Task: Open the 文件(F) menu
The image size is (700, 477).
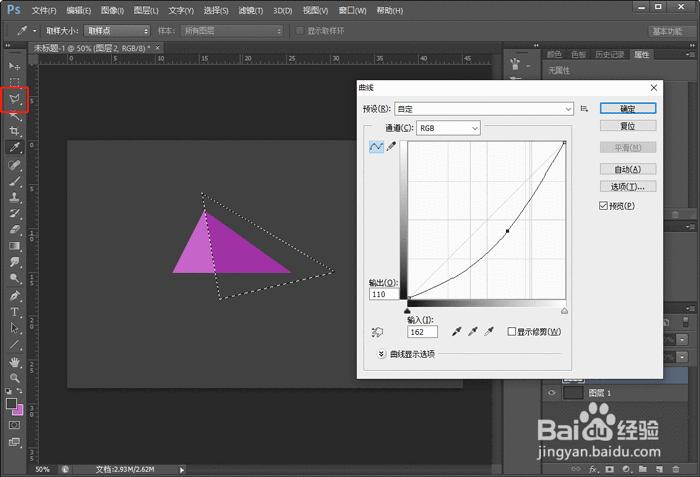Action: (44, 10)
